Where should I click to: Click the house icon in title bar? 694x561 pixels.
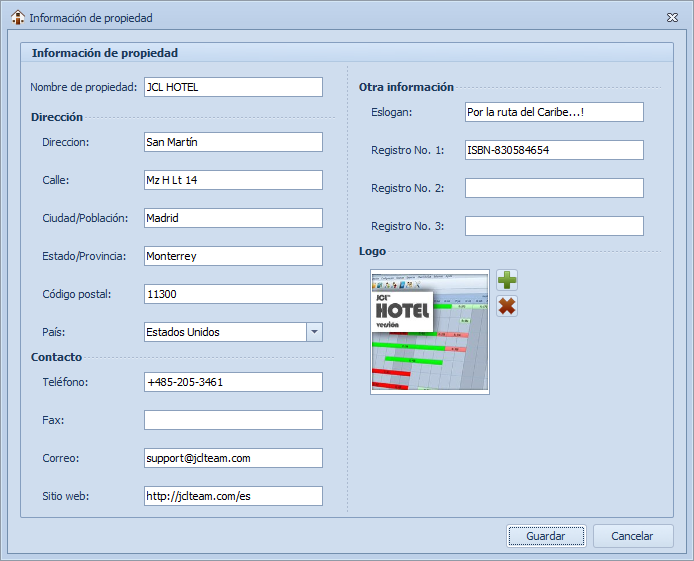pyautogui.click(x=17, y=18)
